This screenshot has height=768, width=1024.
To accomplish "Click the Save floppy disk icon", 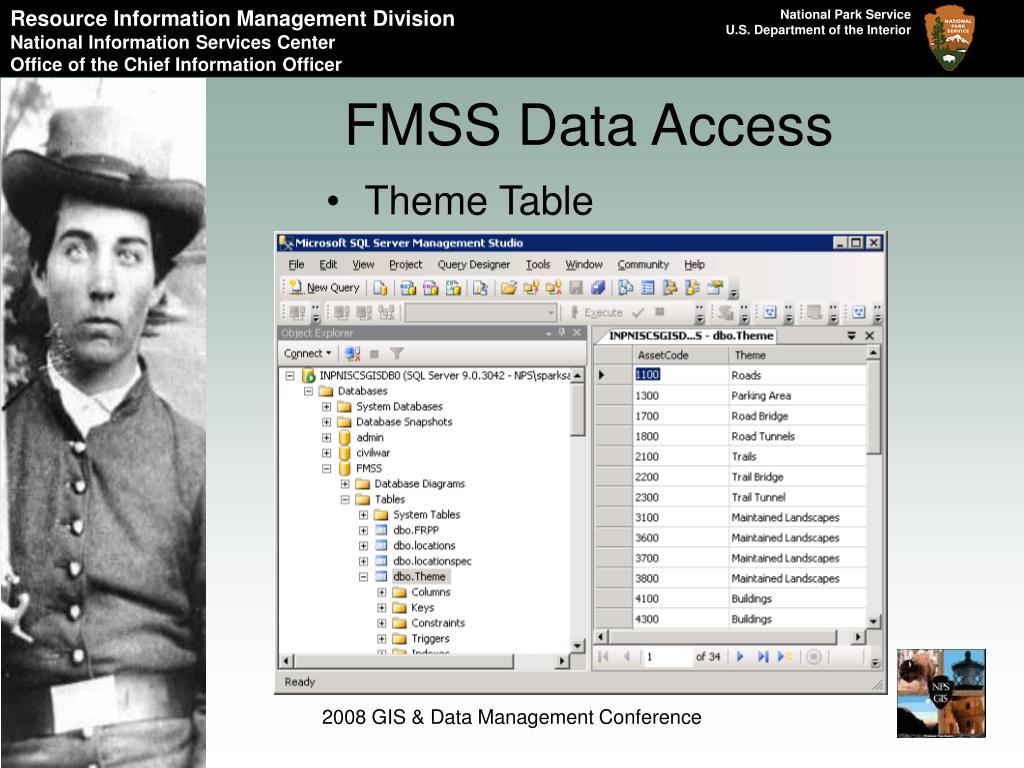I will 575,288.
